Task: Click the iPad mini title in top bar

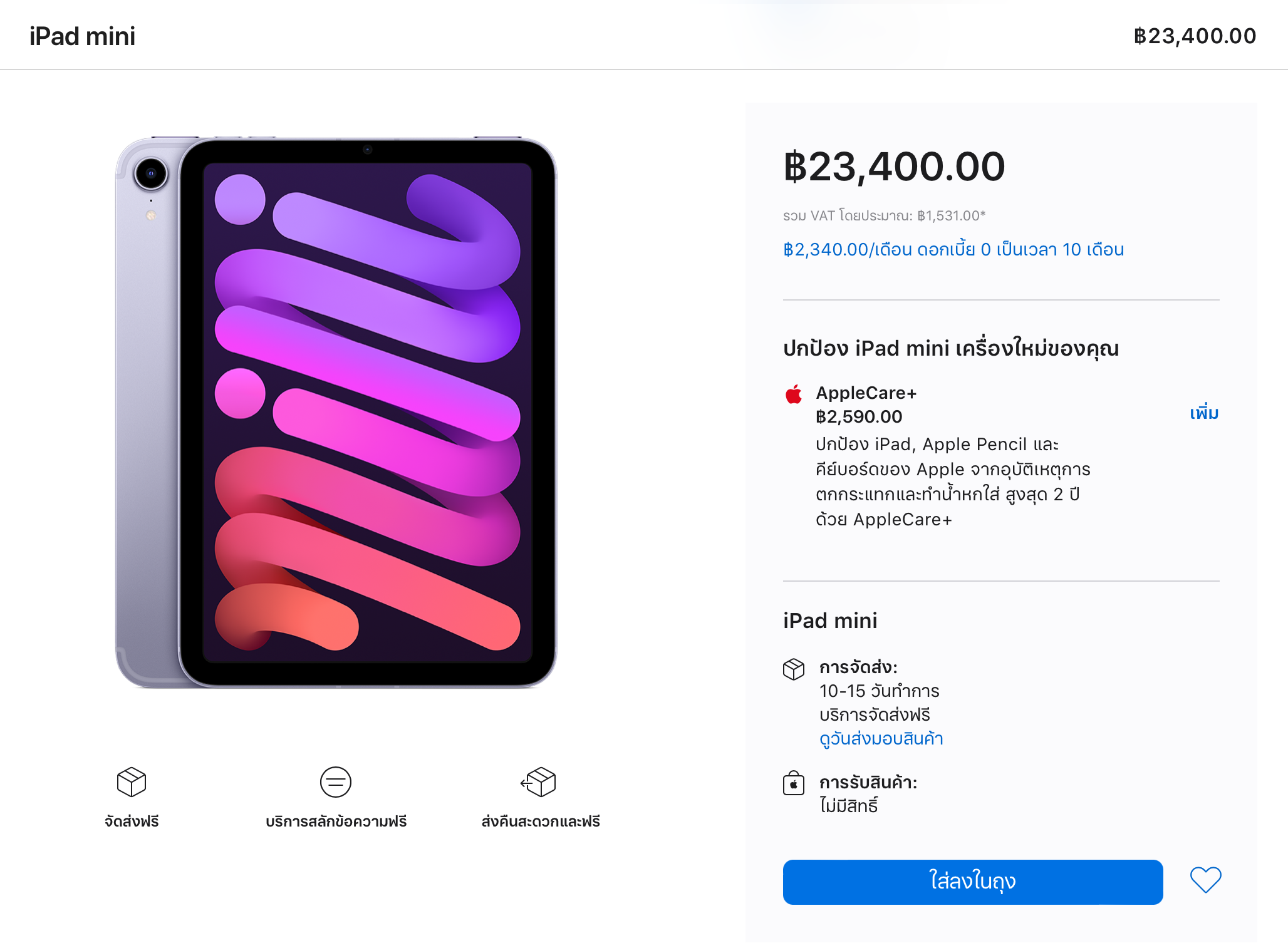Action: point(82,36)
